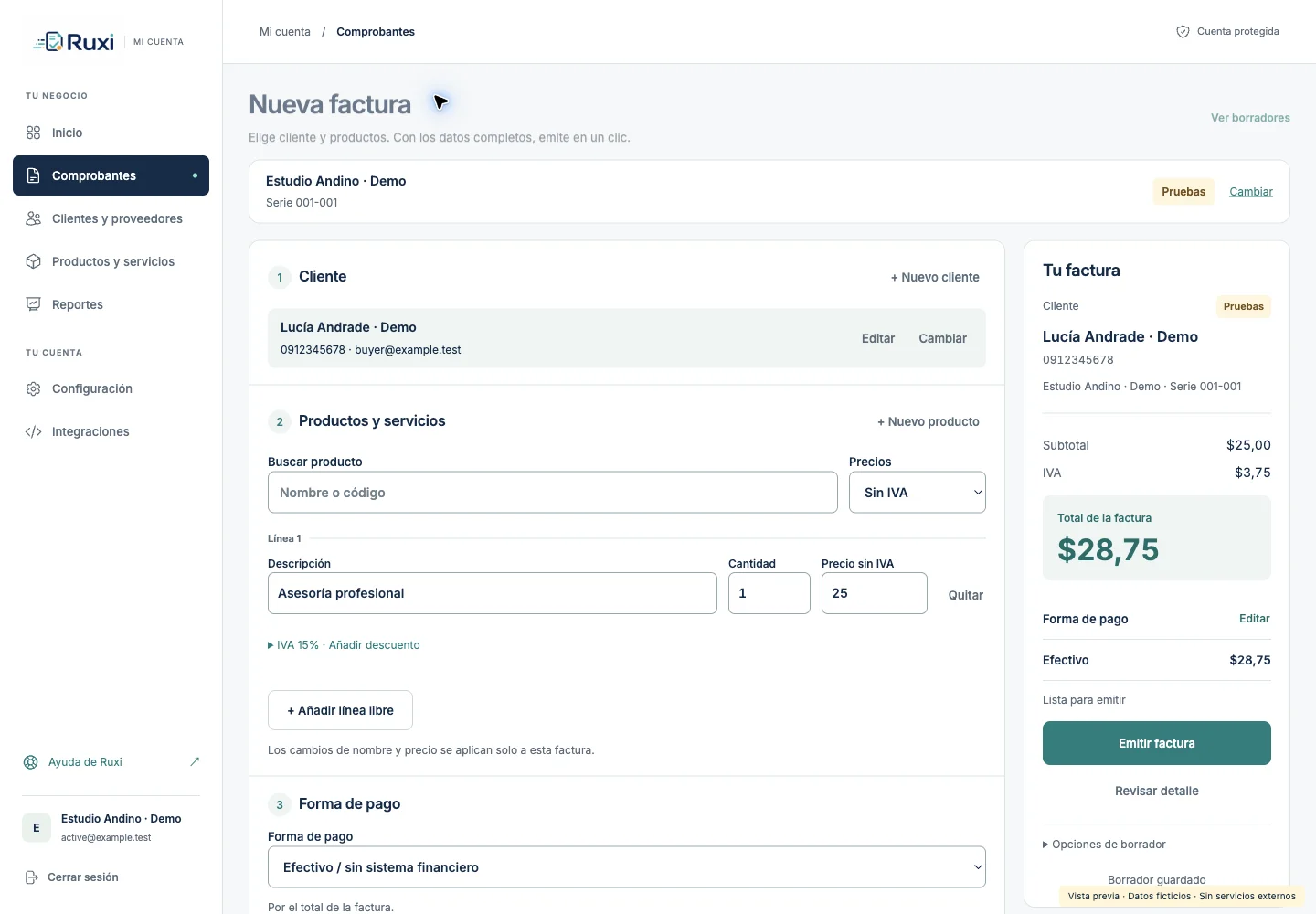Click the Serie 001-001 text under Estudio Andino
Image resolution: width=1316 pixels, height=914 pixels.
click(x=302, y=203)
